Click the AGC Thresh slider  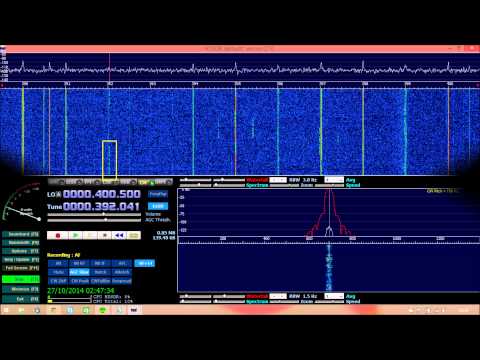(94, 220)
